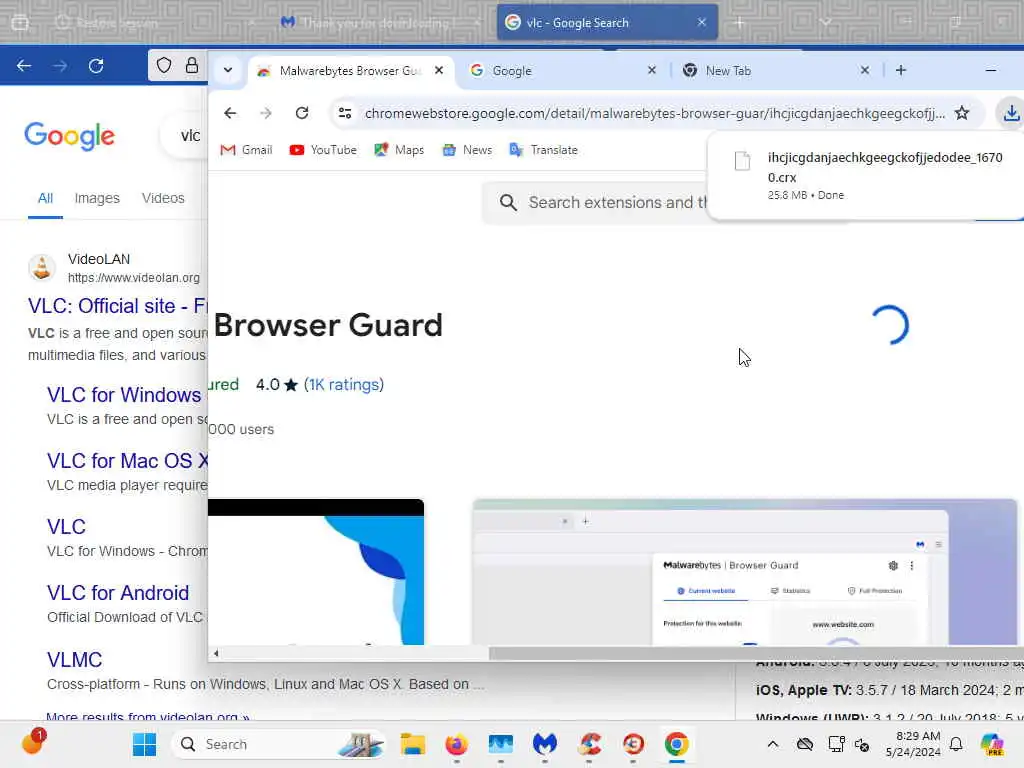This screenshot has height=768, width=1024.
Task: Open downloaded .crx file entry
Action: (865, 175)
